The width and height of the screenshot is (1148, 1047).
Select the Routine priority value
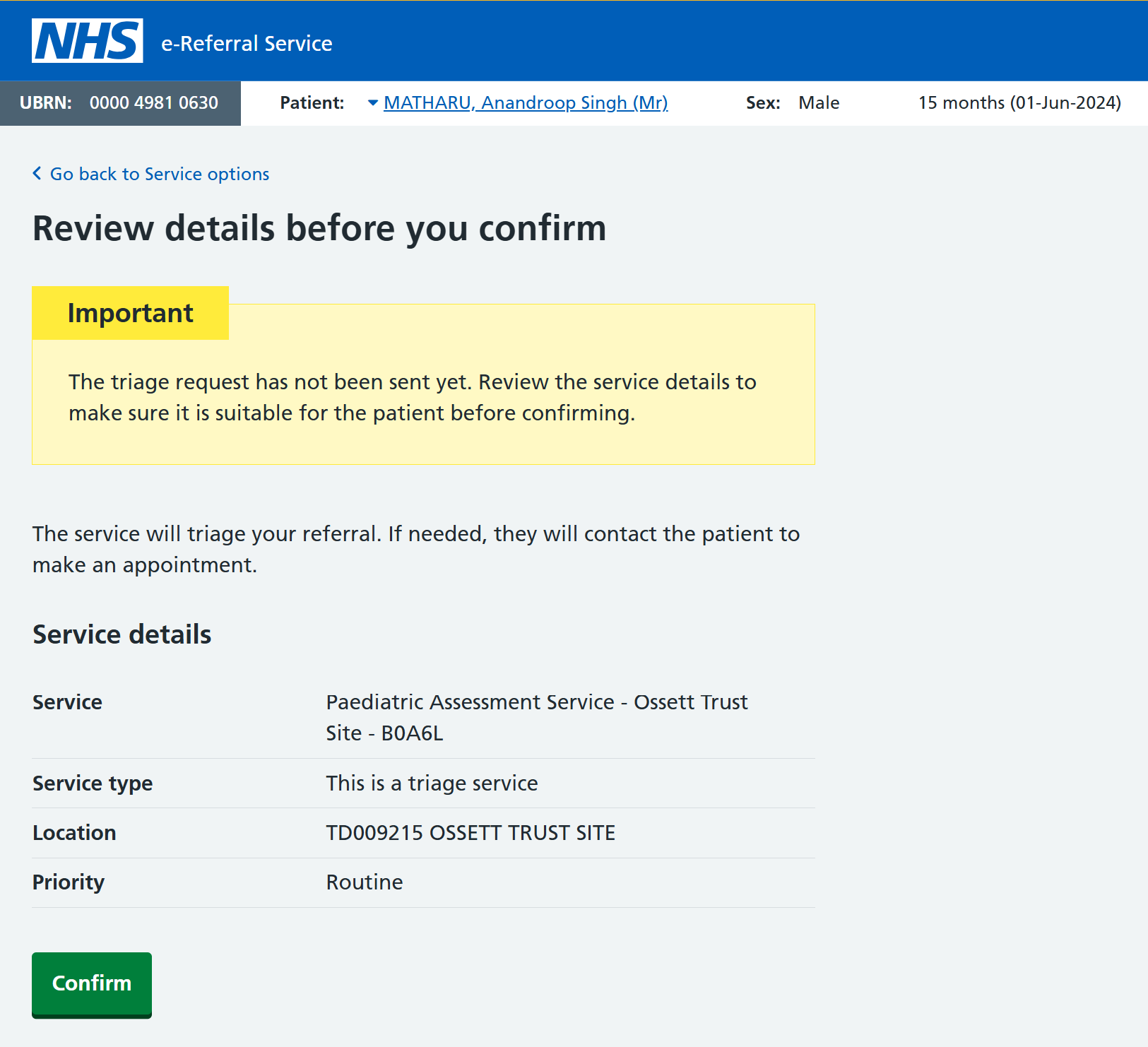click(x=365, y=882)
